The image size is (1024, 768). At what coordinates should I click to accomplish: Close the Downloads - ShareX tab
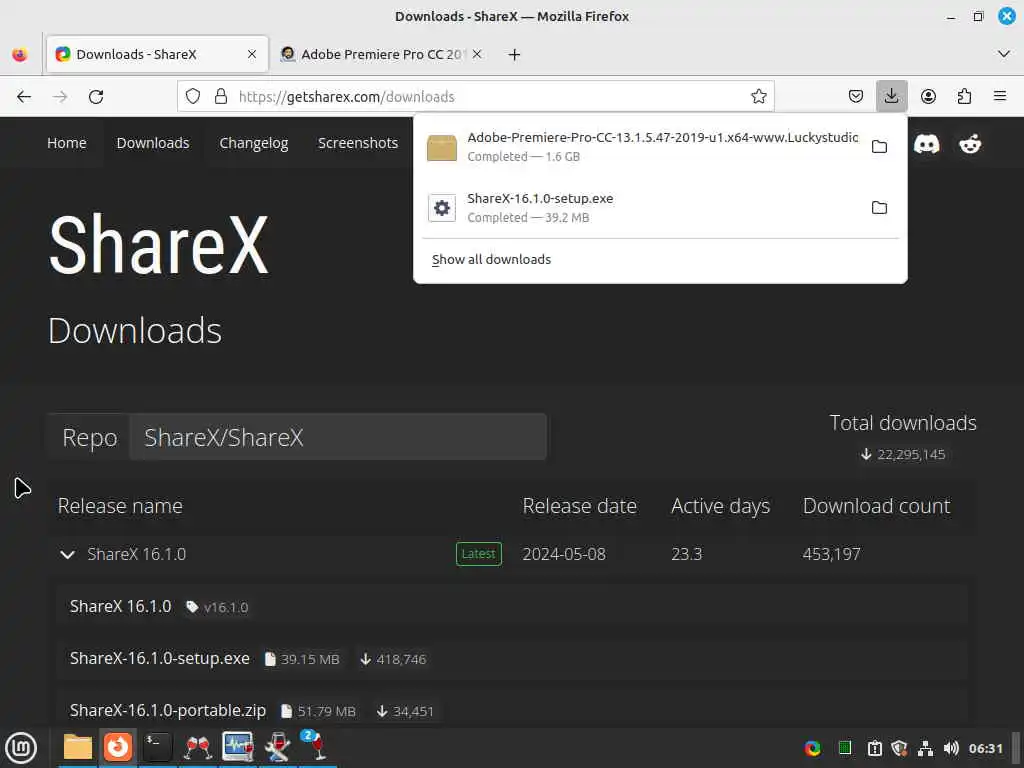[x=251, y=54]
